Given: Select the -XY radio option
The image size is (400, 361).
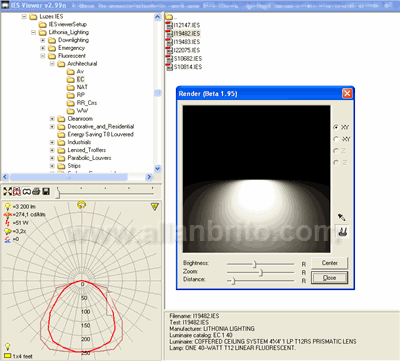Looking at the screenshot, I should 336,139.
